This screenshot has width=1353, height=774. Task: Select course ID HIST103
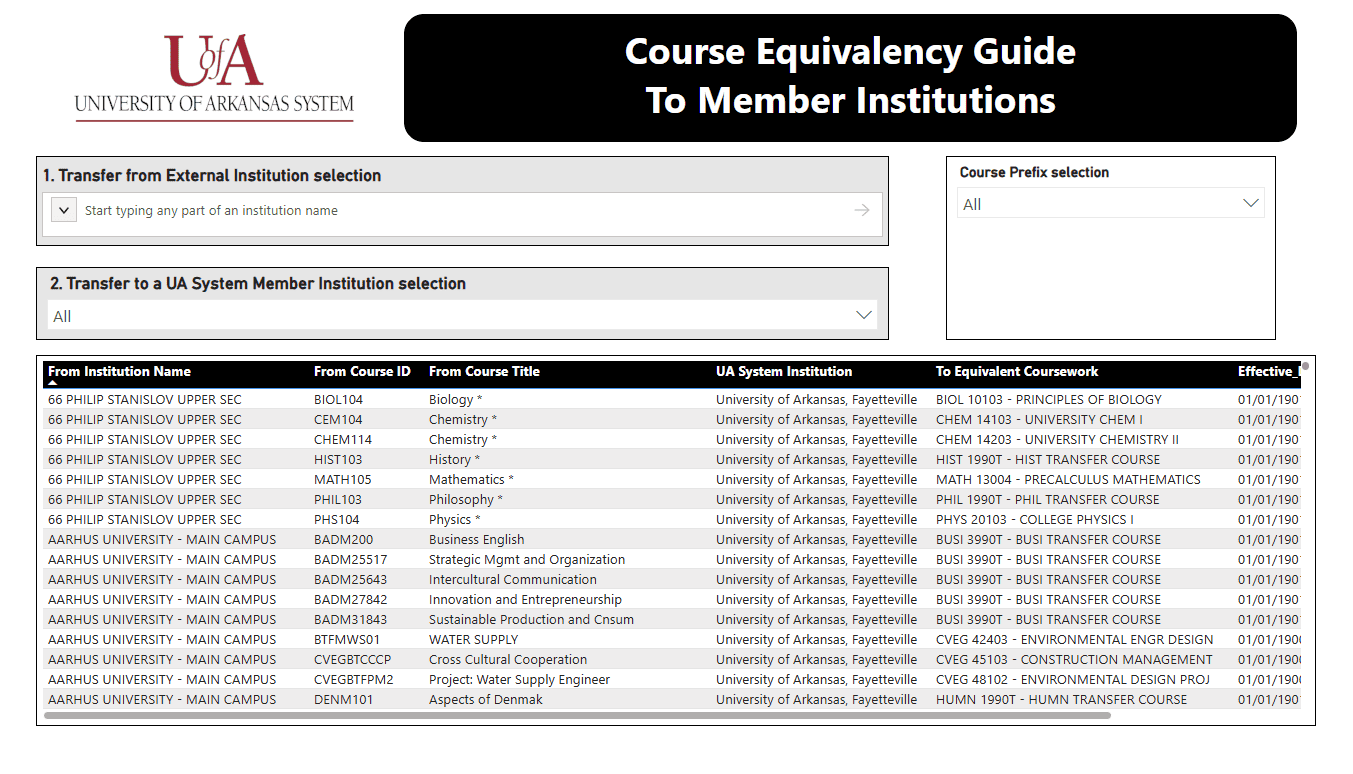click(x=338, y=459)
